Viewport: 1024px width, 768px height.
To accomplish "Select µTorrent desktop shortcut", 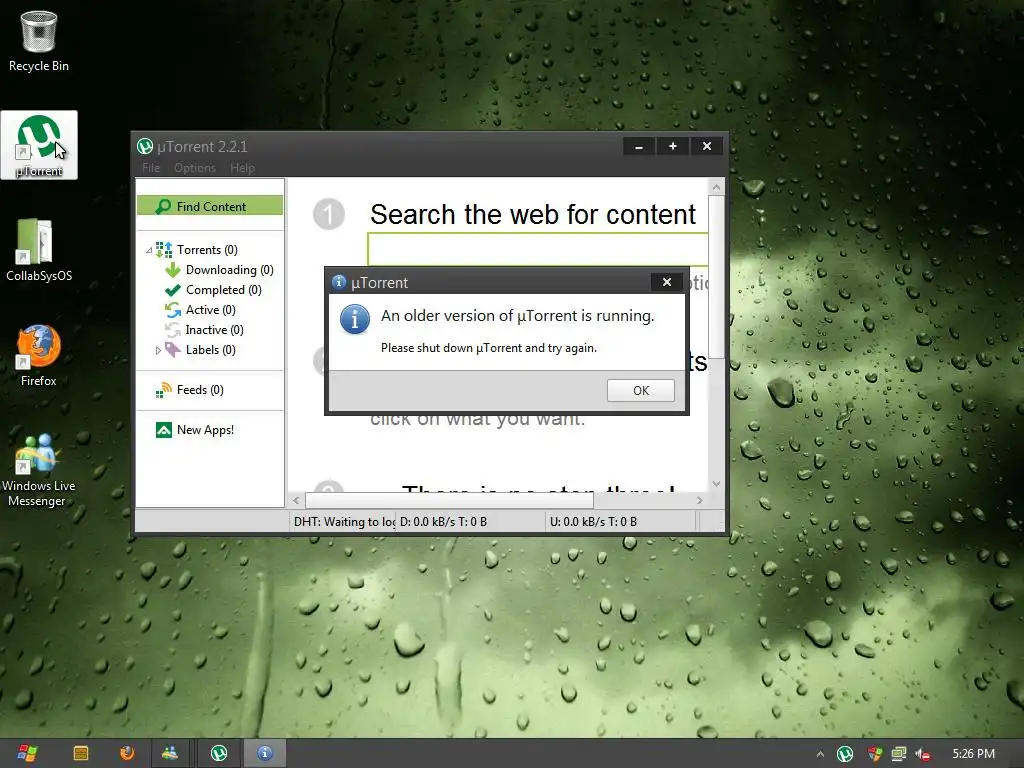I will click(x=39, y=145).
